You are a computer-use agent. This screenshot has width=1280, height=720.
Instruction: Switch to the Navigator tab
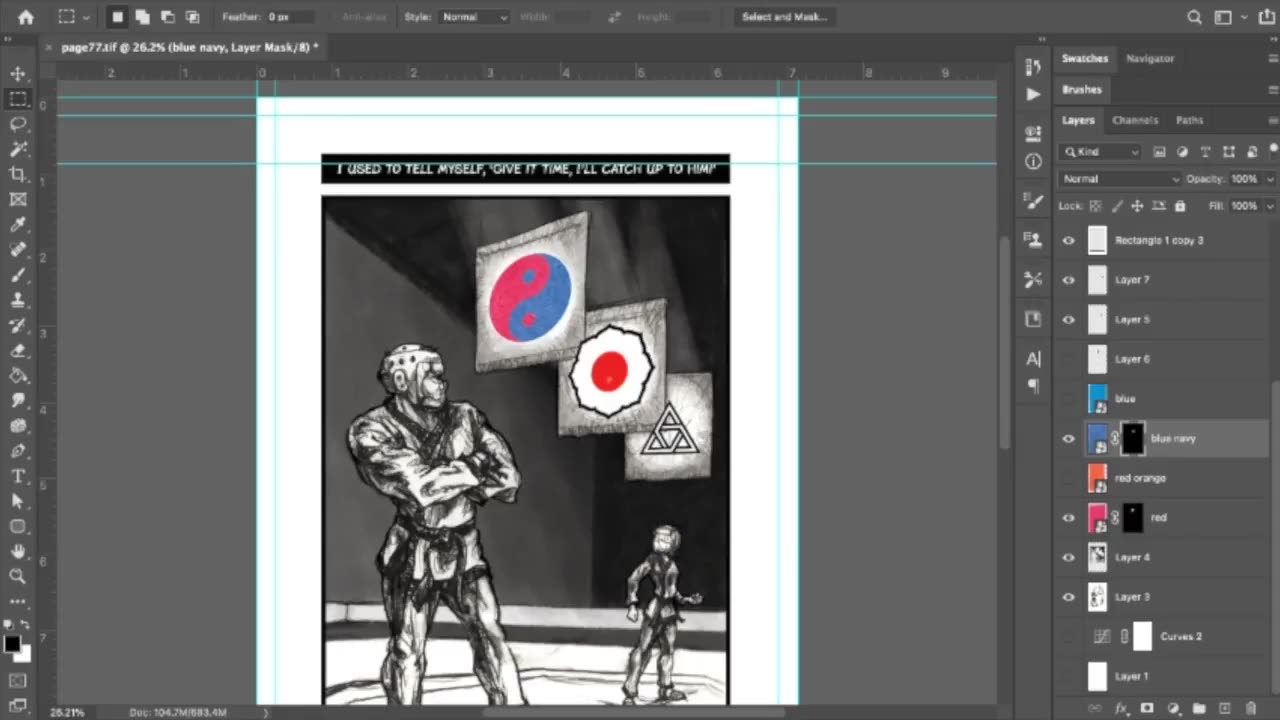(x=1150, y=58)
